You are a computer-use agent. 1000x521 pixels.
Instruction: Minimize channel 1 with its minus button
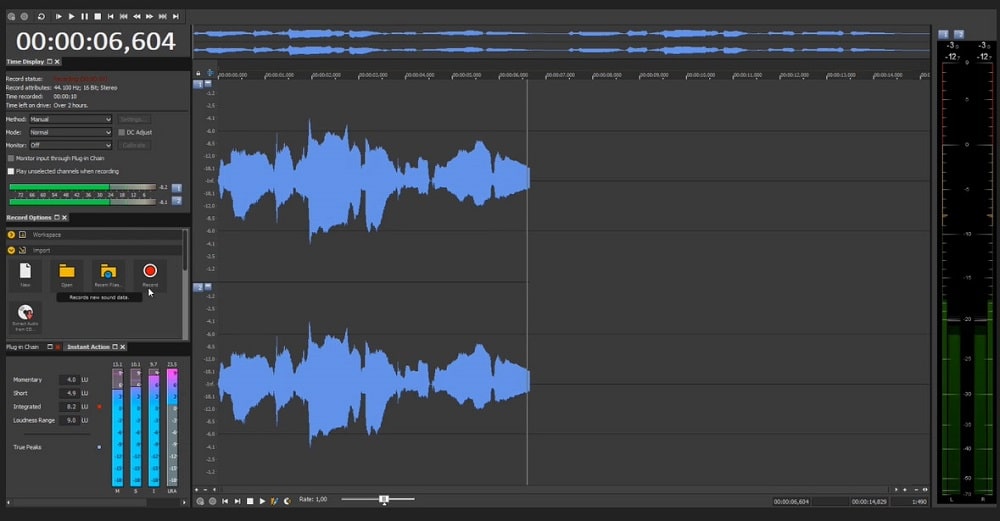(x=208, y=84)
